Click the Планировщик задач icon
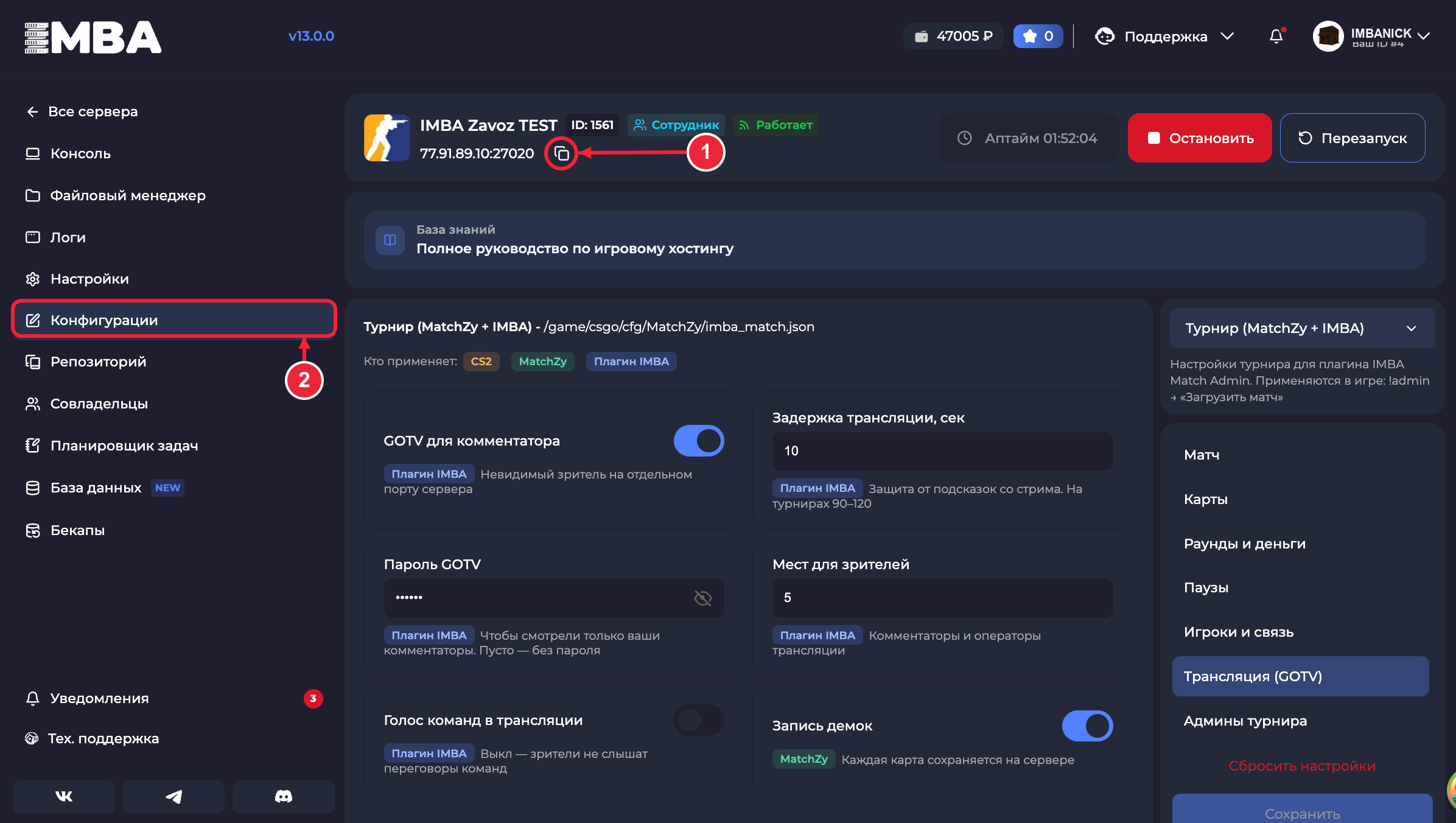 (x=33, y=446)
